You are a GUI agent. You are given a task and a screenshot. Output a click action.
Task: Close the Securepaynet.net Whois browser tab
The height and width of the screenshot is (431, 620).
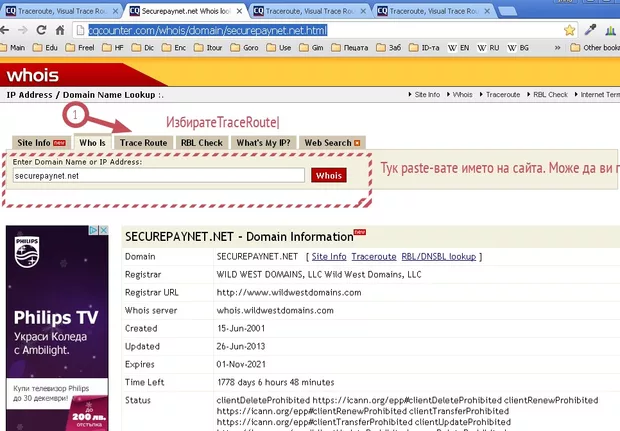[x=239, y=11]
